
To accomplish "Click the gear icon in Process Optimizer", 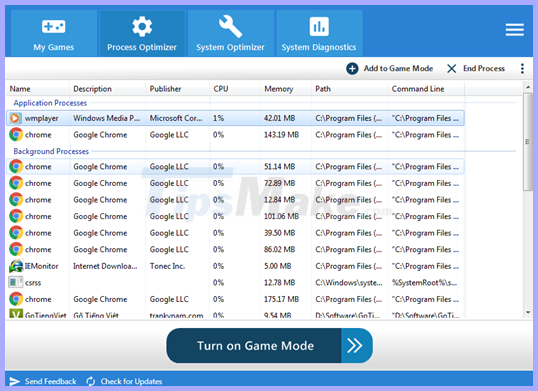I will click(x=142, y=26).
